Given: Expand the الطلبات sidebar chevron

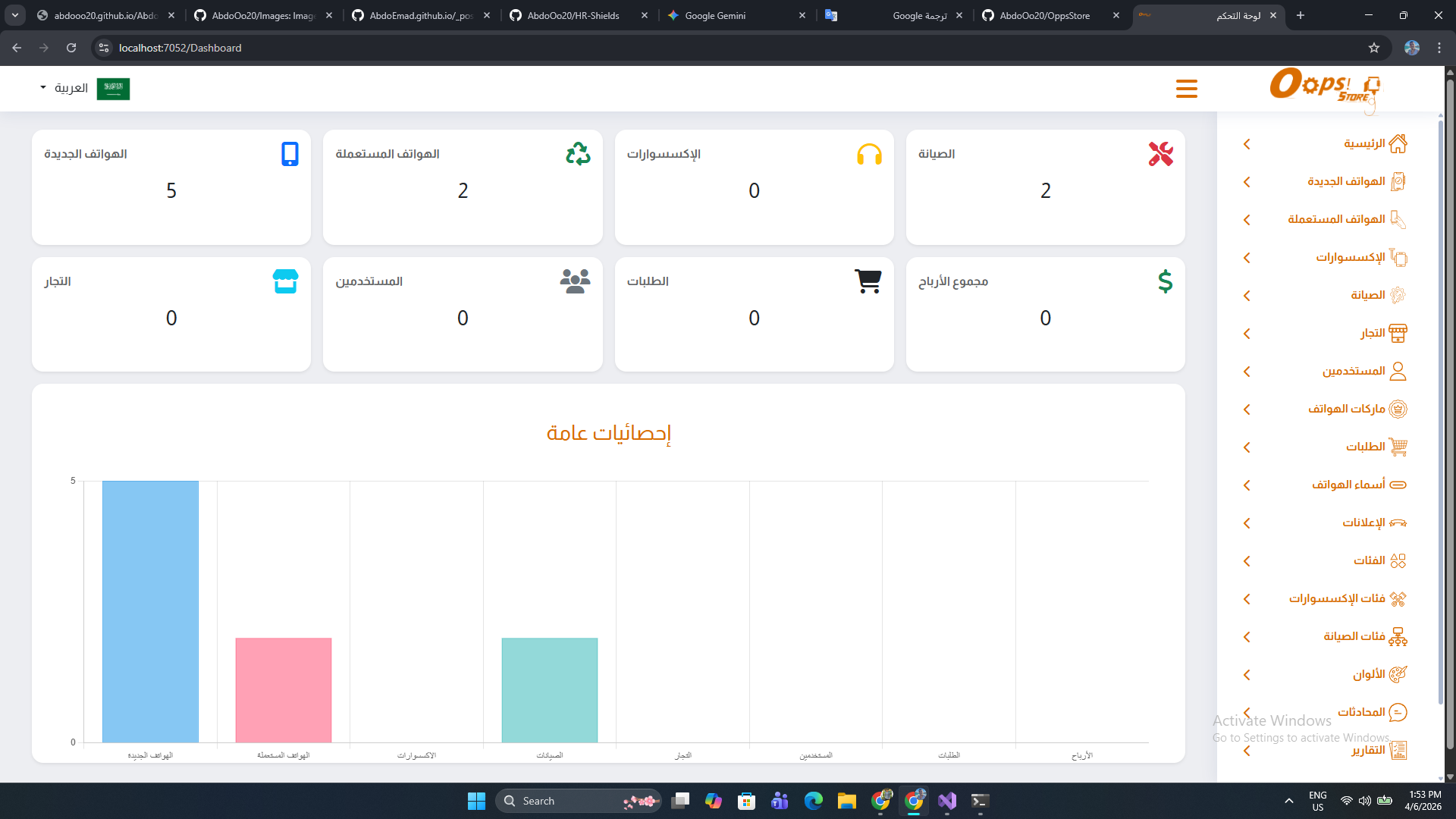Looking at the screenshot, I should coord(1247,447).
